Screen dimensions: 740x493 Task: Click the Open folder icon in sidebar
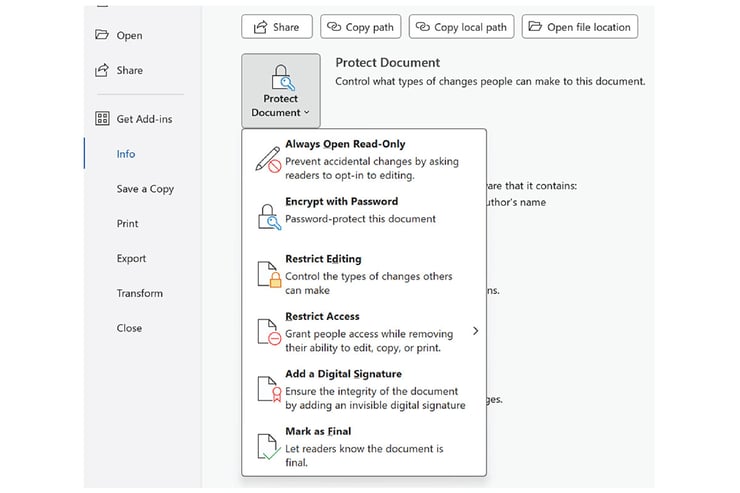coord(102,35)
